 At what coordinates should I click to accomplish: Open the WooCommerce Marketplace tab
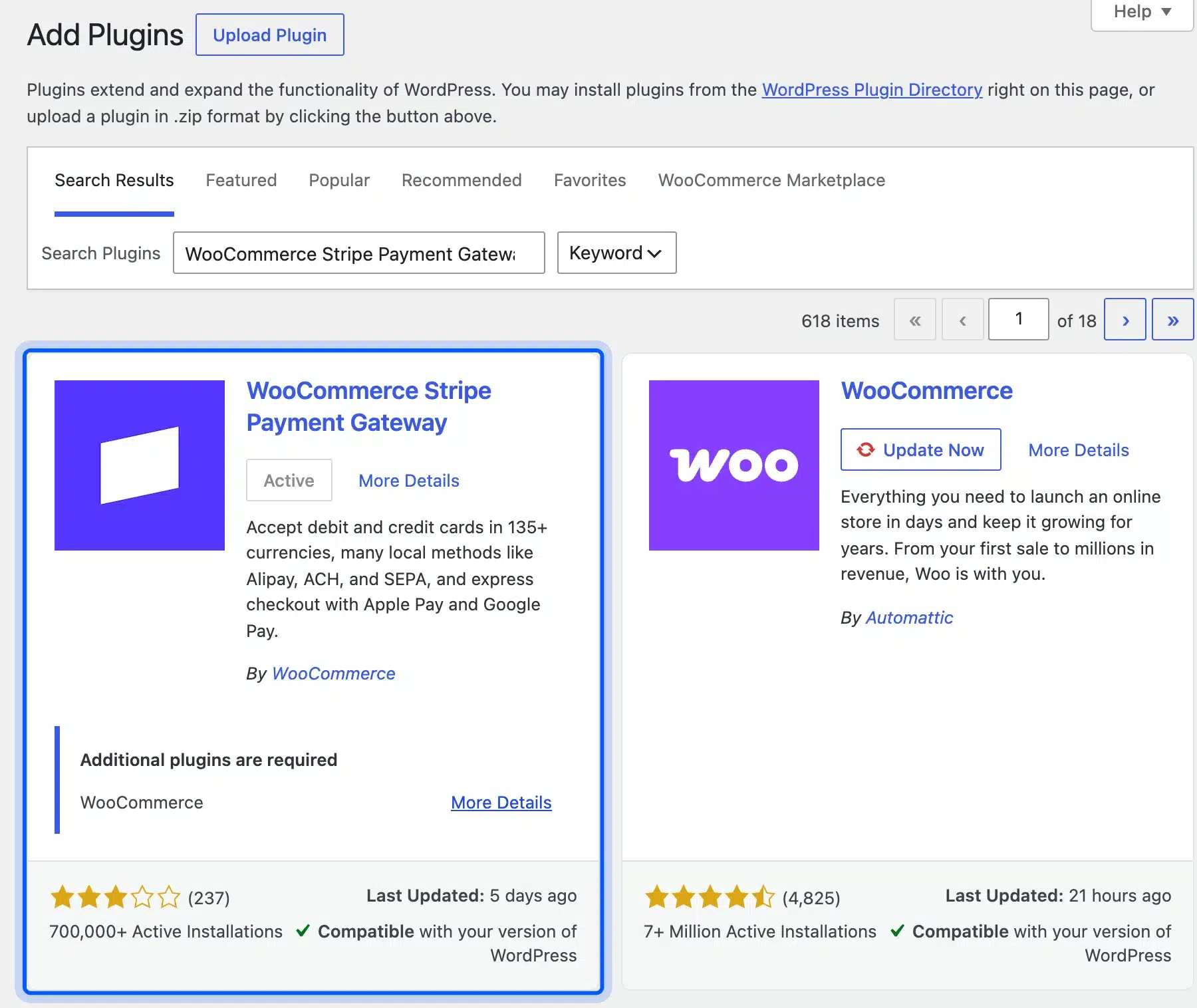pos(771,180)
